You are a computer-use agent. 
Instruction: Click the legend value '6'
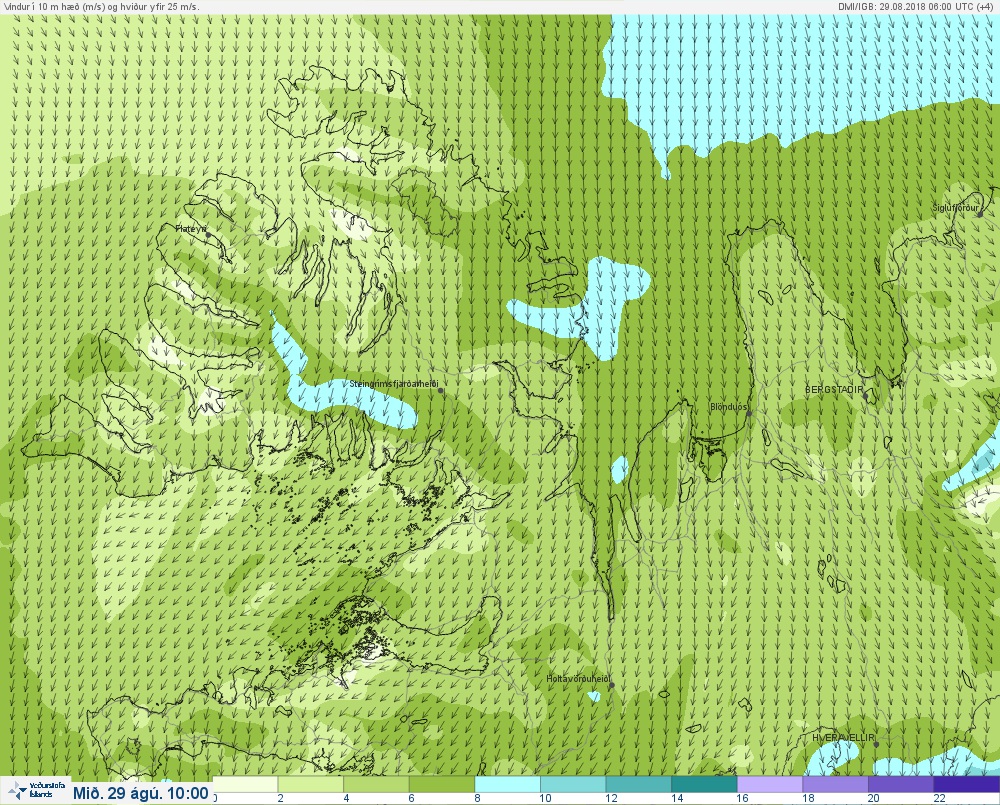(411, 798)
